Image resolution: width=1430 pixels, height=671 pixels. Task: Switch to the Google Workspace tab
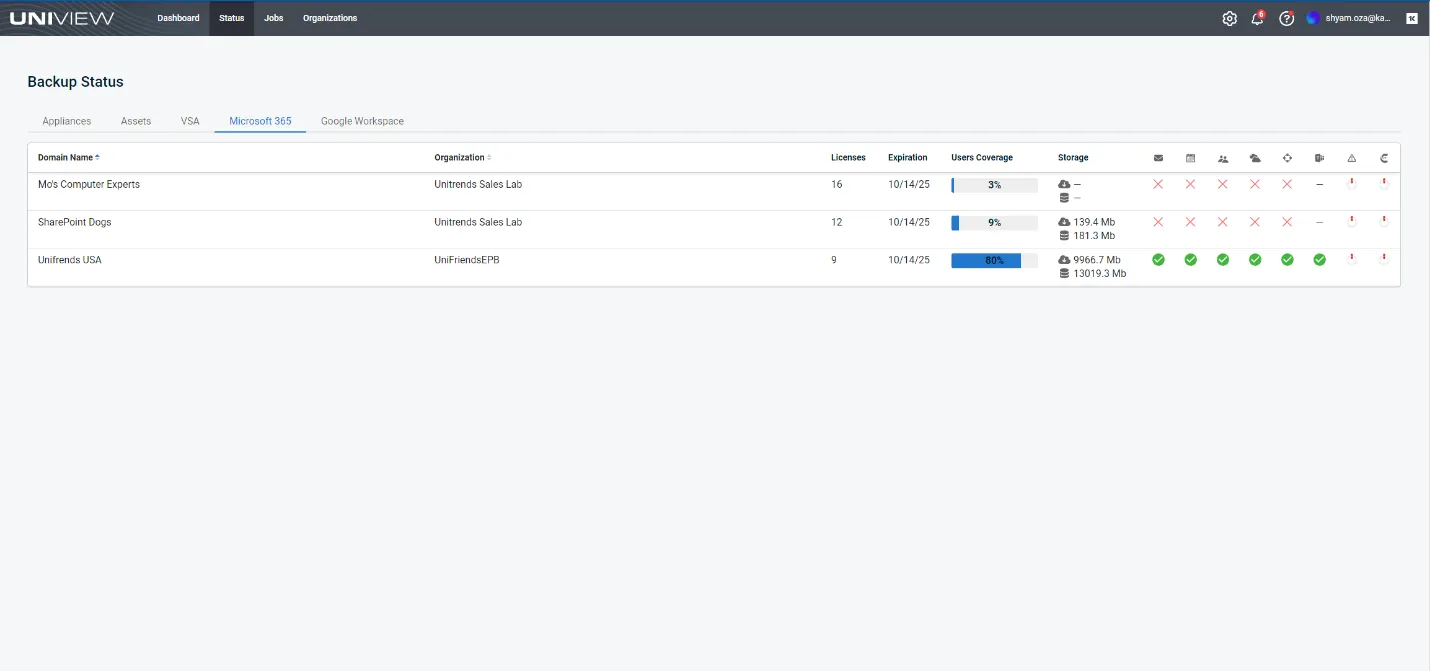click(362, 121)
